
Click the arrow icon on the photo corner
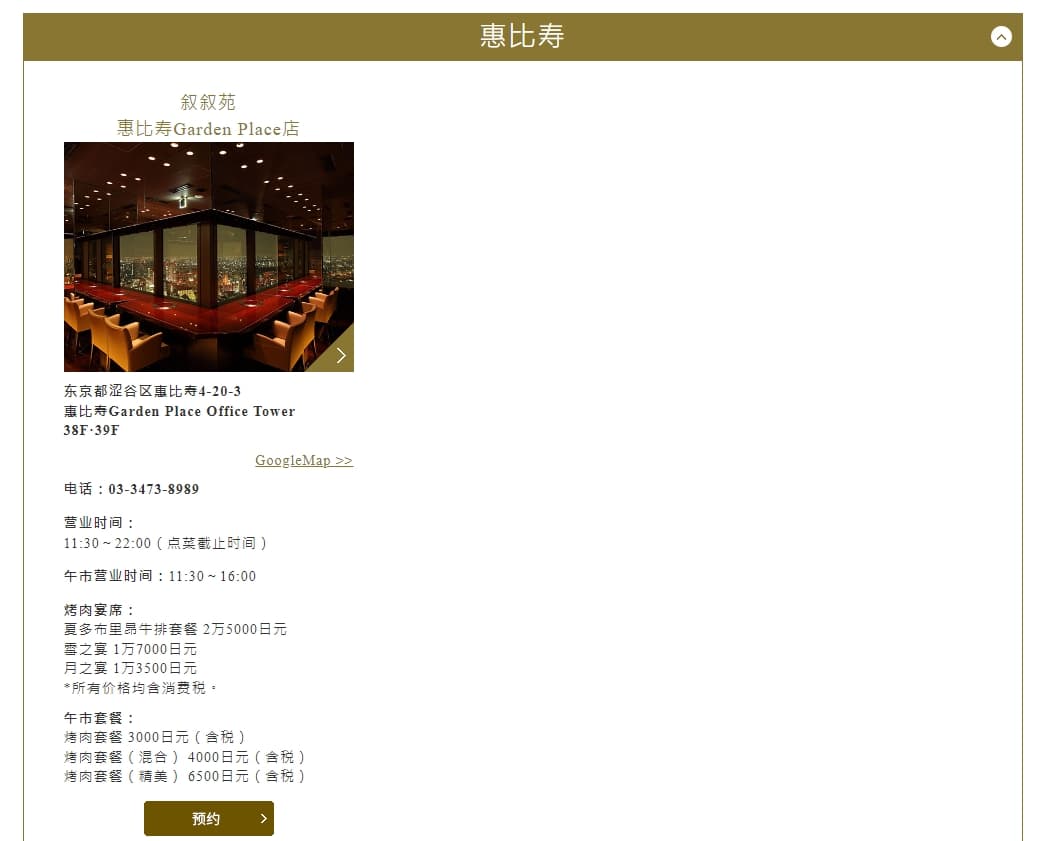tap(341, 356)
